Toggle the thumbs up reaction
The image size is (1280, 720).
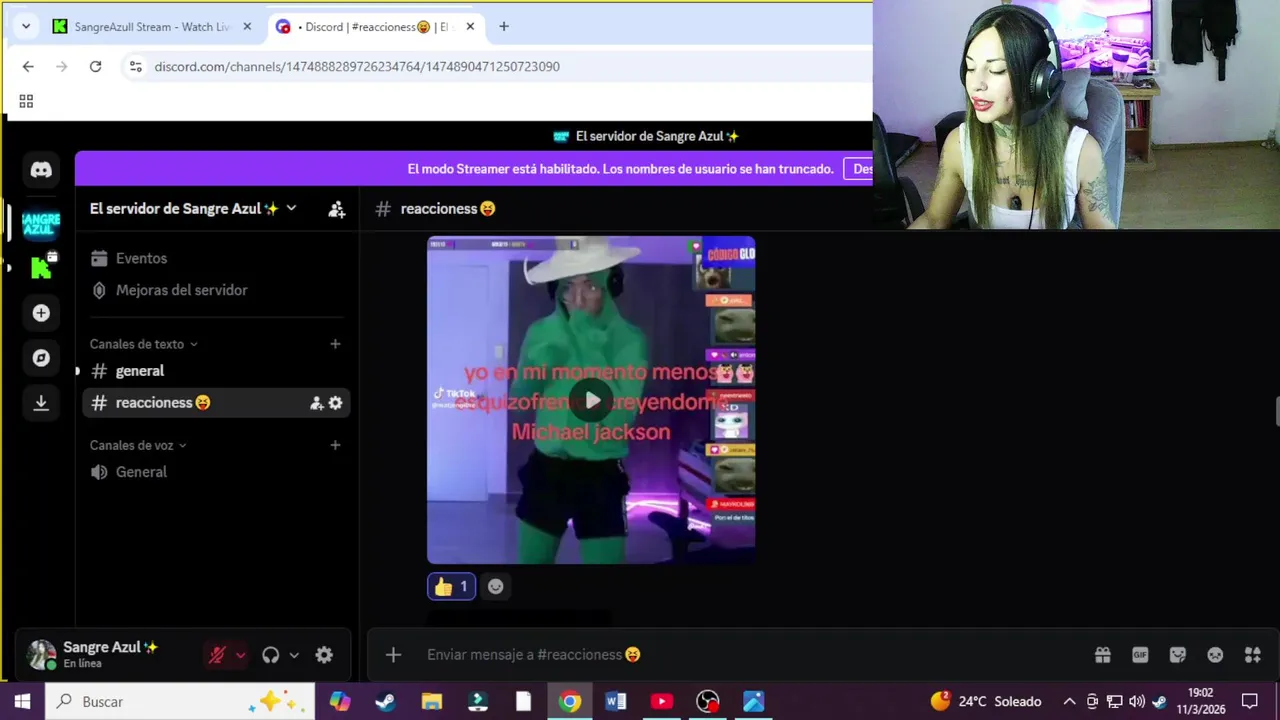coord(451,587)
